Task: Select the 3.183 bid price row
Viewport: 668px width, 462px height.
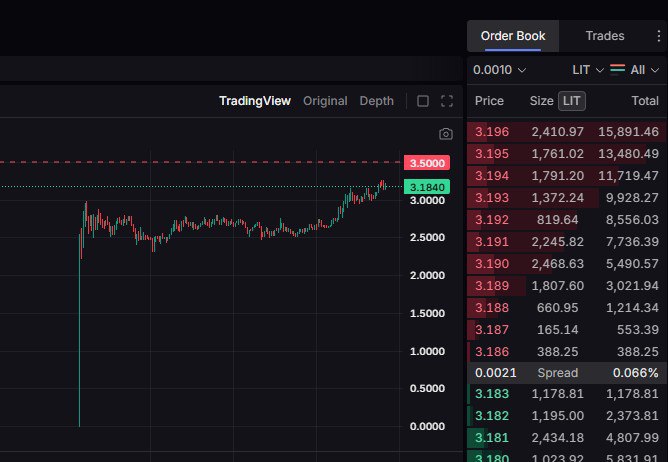Action: click(x=567, y=393)
